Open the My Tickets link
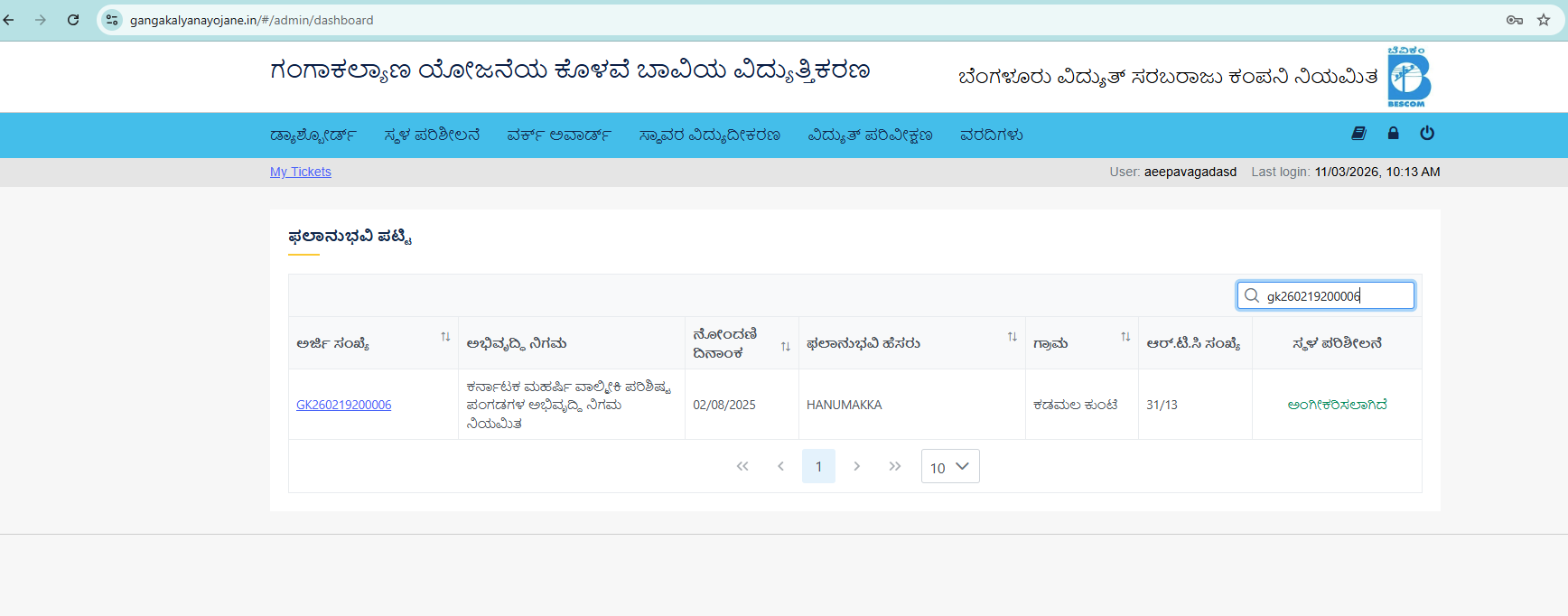 click(x=301, y=172)
